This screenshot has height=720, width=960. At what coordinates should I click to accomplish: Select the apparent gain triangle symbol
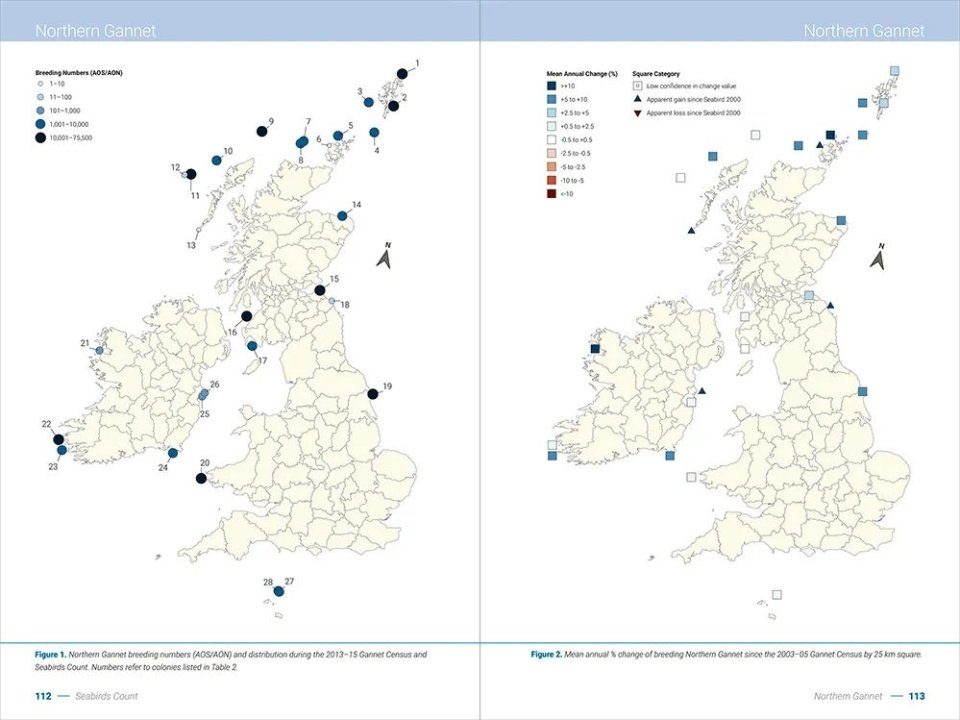tap(637, 99)
